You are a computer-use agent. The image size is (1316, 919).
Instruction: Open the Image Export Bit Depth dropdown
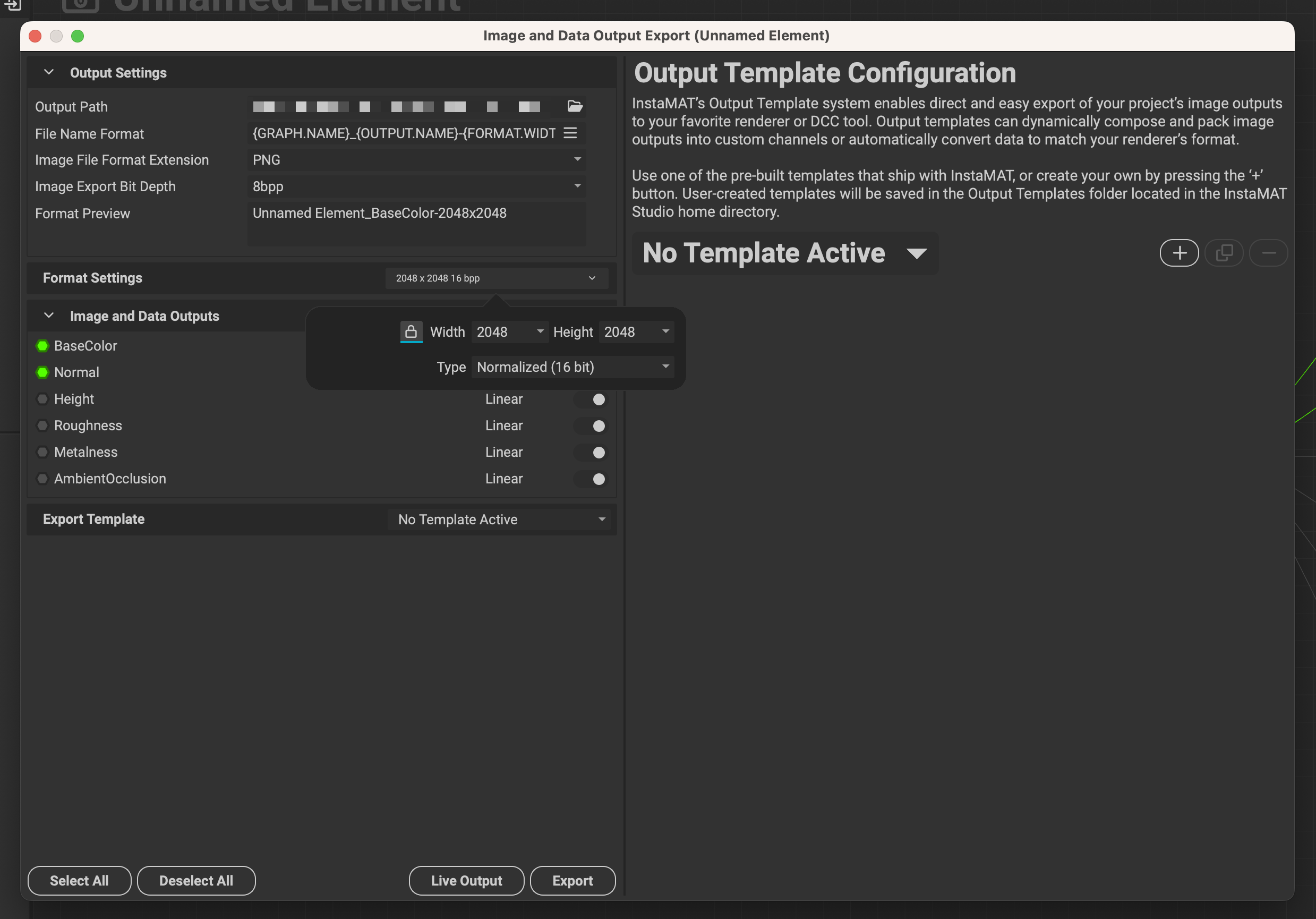point(416,186)
